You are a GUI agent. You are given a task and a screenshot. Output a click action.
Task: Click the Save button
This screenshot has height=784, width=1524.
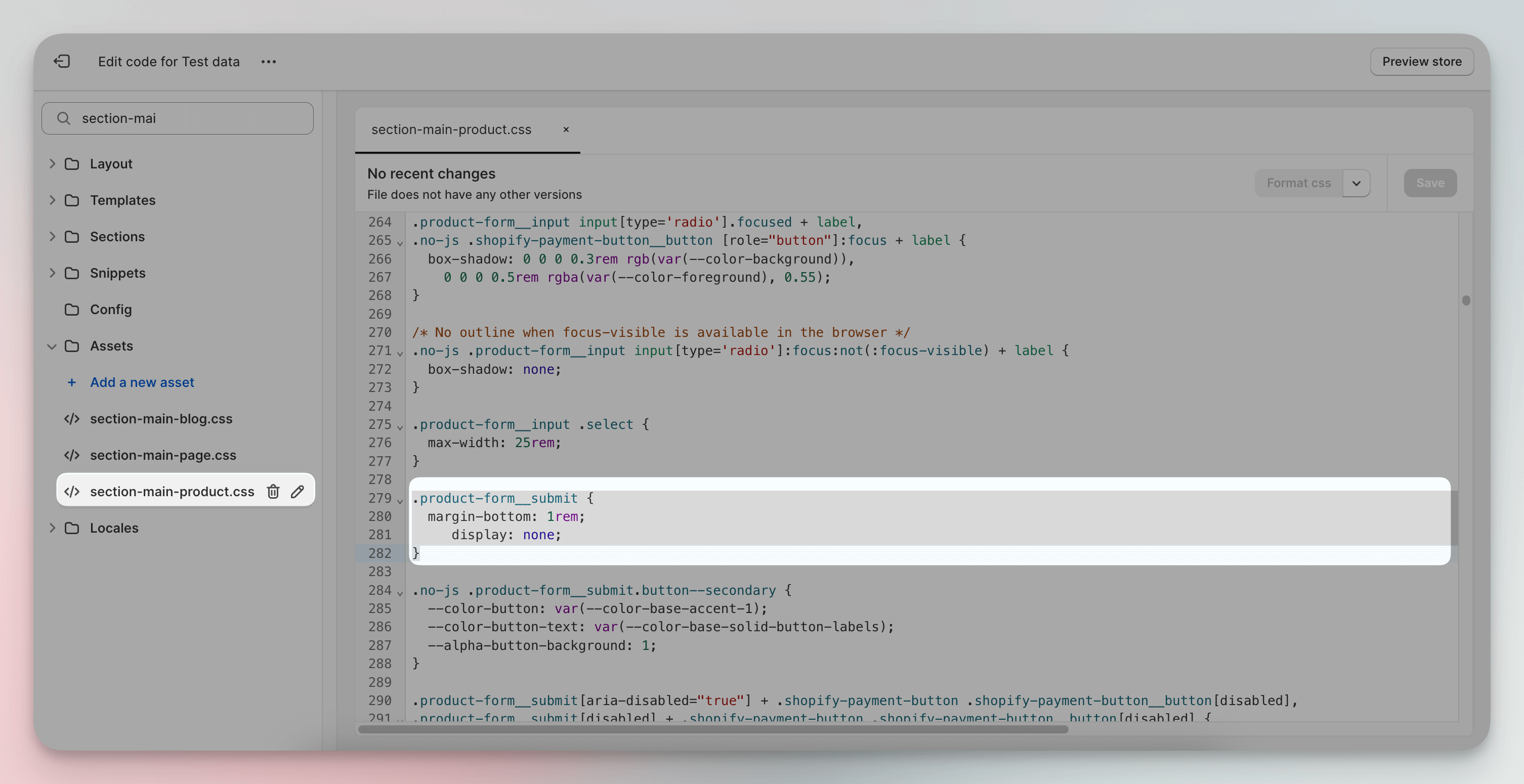pyautogui.click(x=1430, y=183)
